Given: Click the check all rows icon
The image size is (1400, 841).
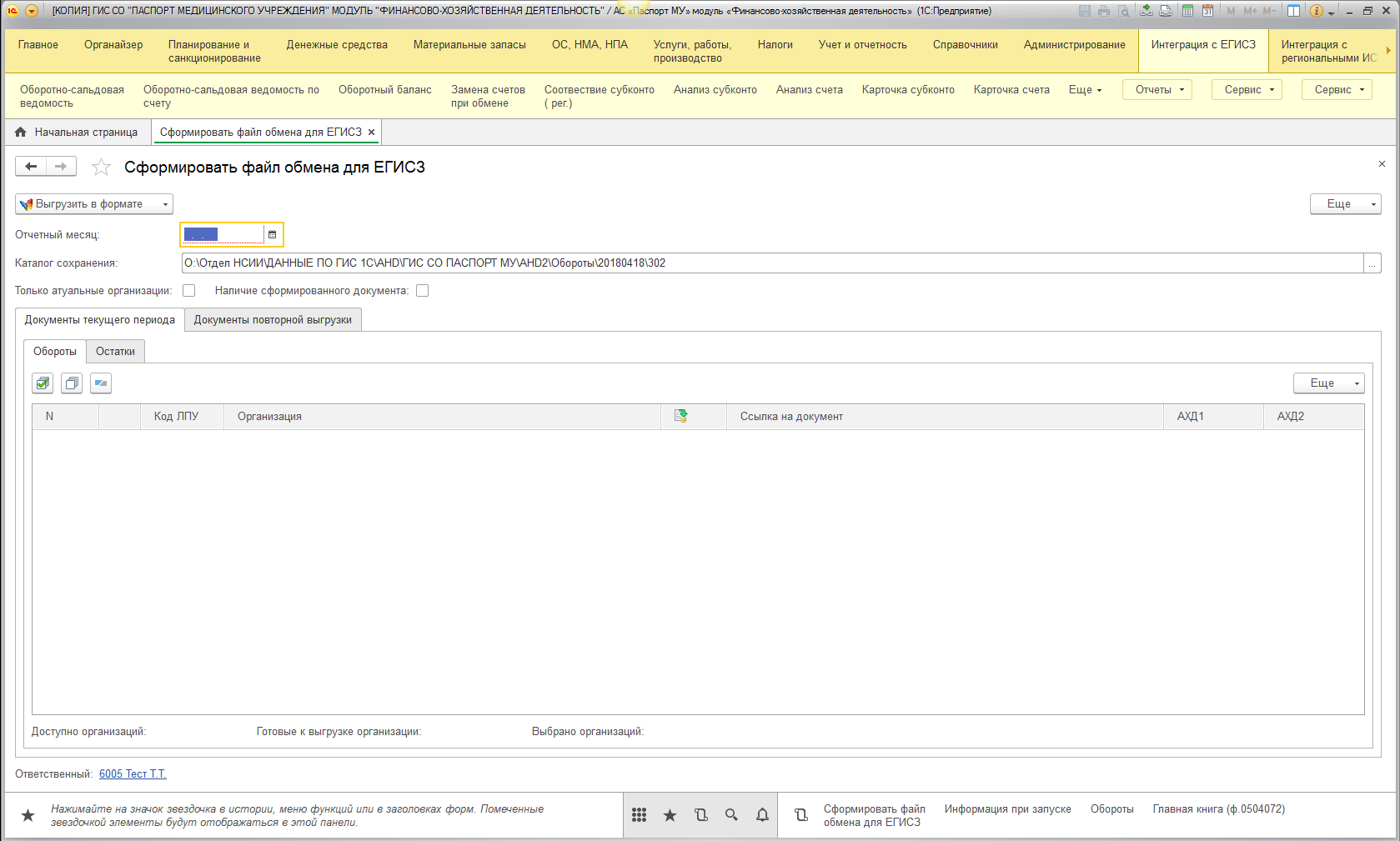Looking at the screenshot, I should [43, 383].
